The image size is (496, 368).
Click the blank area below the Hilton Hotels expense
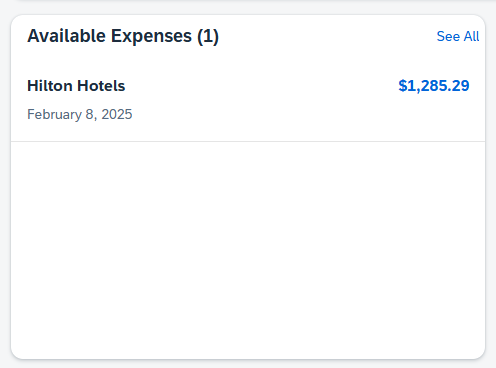[x=248, y=250]
